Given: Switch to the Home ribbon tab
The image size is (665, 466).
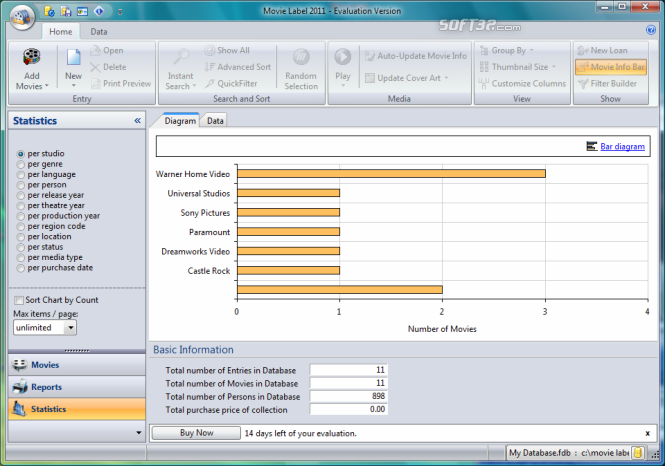Looking at the screenshot, I should point(61,32).
